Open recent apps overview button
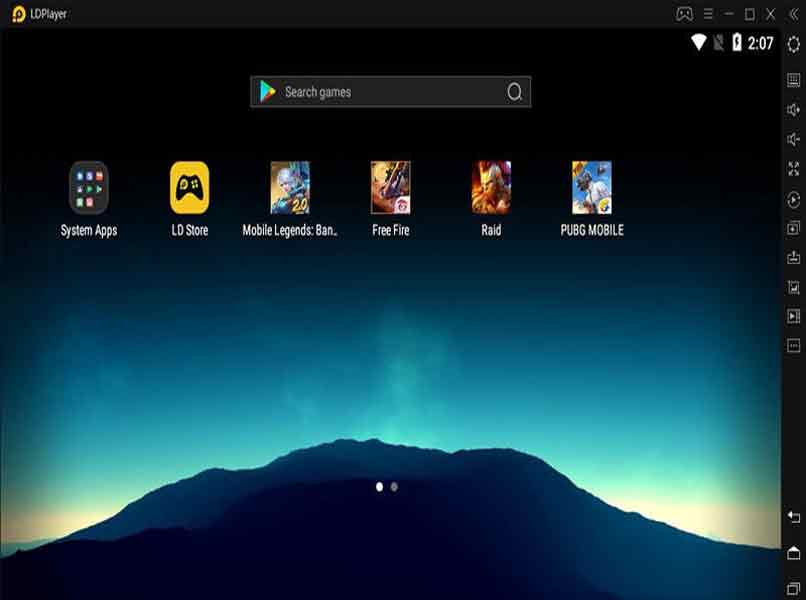806x600 pixels. pyautogui.click(x=794, y=588)
